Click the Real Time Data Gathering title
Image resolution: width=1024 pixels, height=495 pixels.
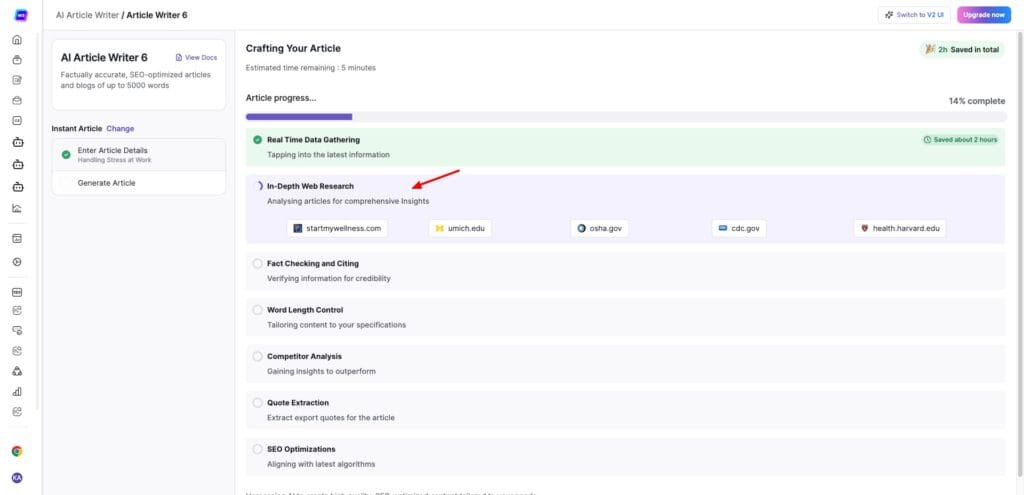coord(313,140)
